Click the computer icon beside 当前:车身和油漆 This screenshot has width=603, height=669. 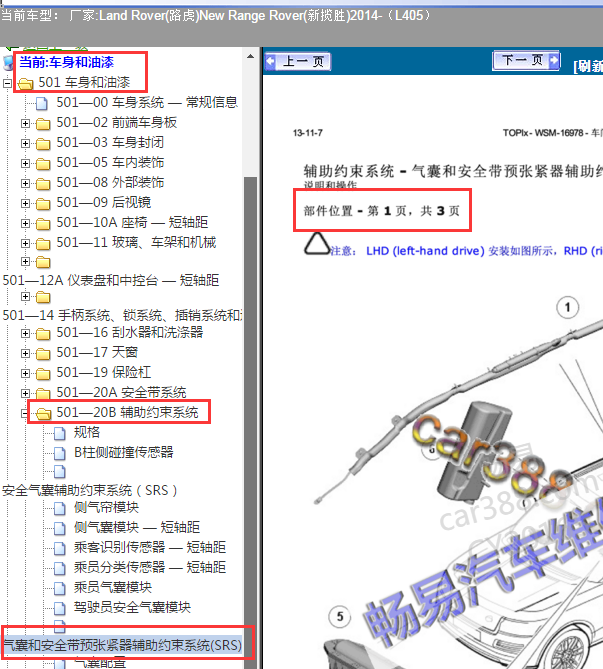[8, 63]
